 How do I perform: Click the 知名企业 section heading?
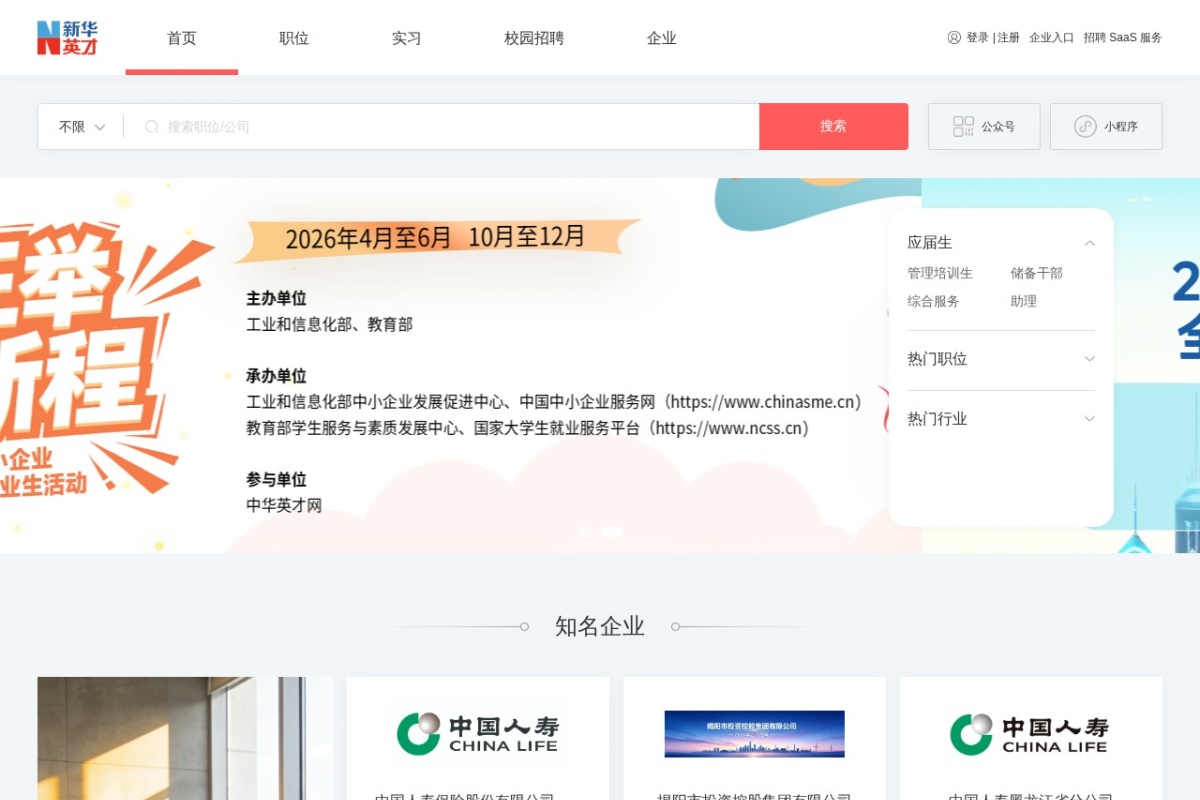[600, 627]
